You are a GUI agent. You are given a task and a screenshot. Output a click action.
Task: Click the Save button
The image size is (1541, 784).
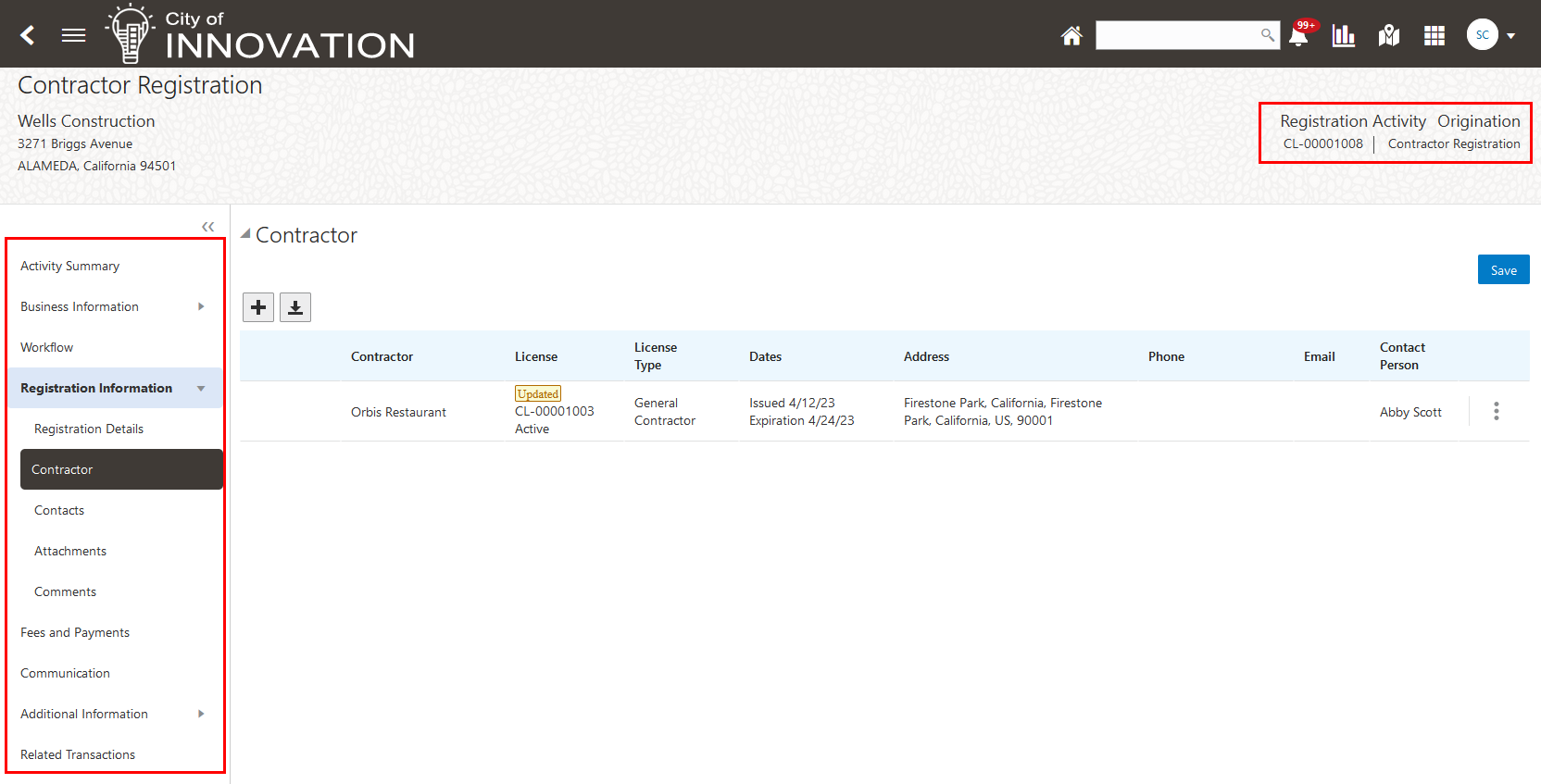click(1503, 270)
